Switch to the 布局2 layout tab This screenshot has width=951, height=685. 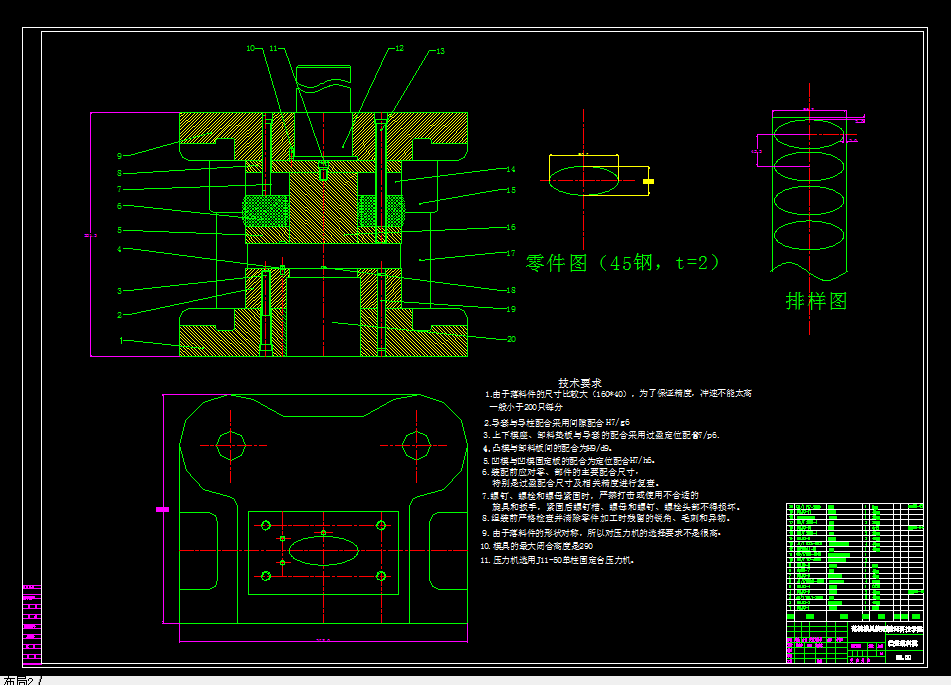click(x=19, y=680)
